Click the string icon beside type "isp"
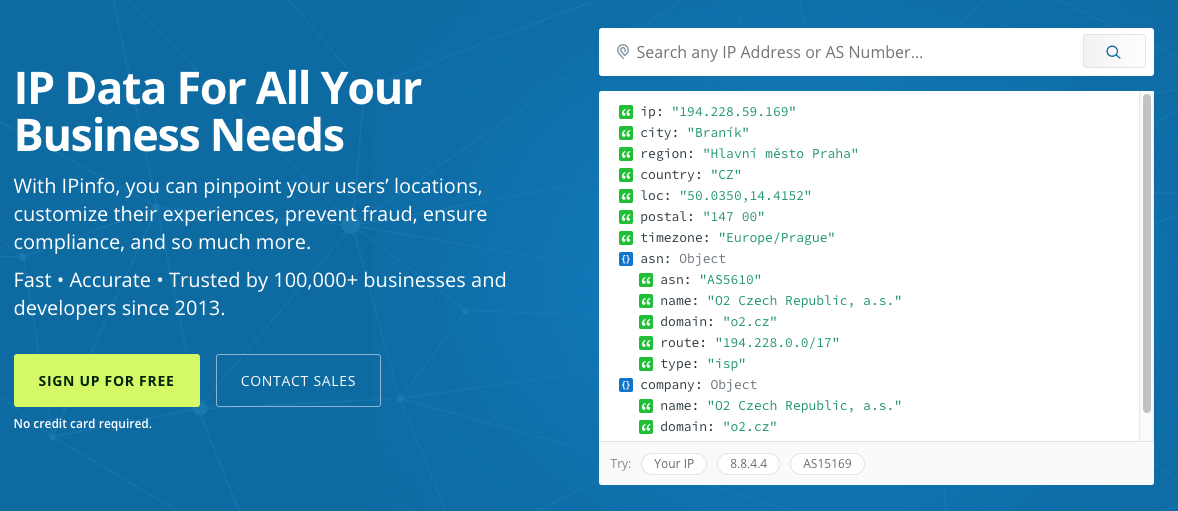Screen dimensions: 1178x511 click(x=646, y=364)
